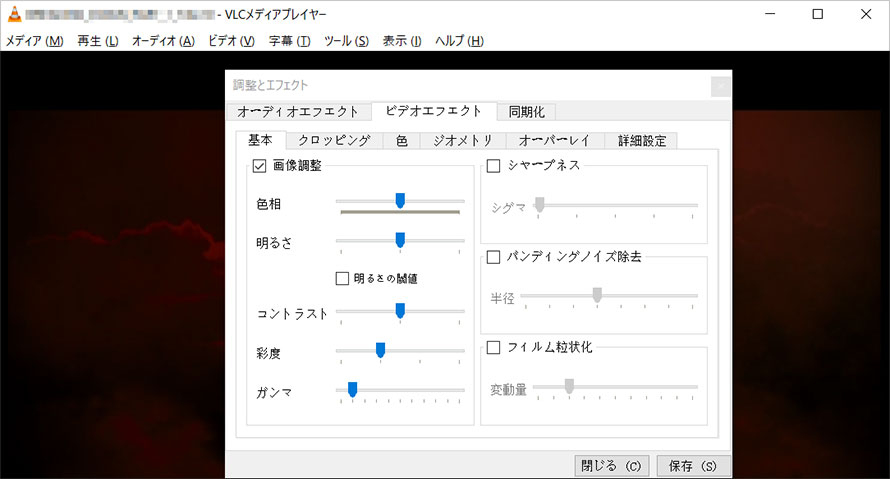The height and width of the screenshot is (479, 890).
Task: Open the 色 sub-tab
Action: [x=402, y=141]
